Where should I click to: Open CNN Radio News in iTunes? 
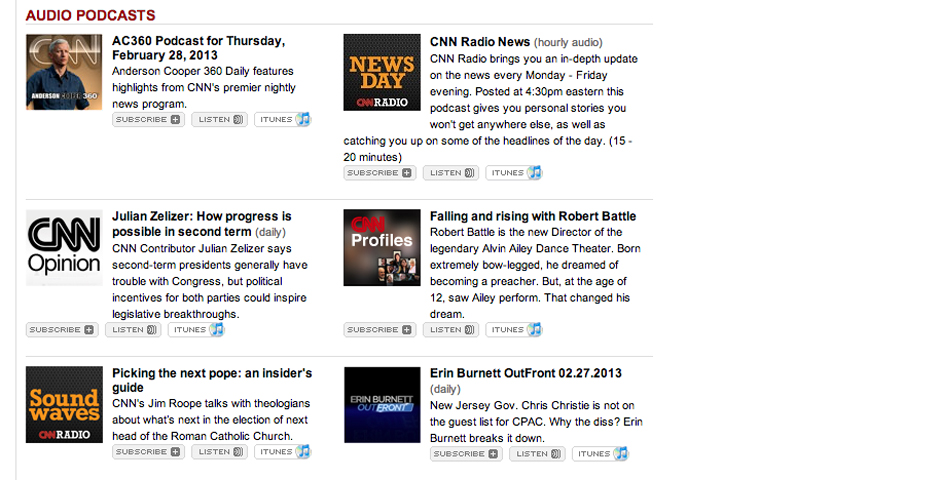514,173
